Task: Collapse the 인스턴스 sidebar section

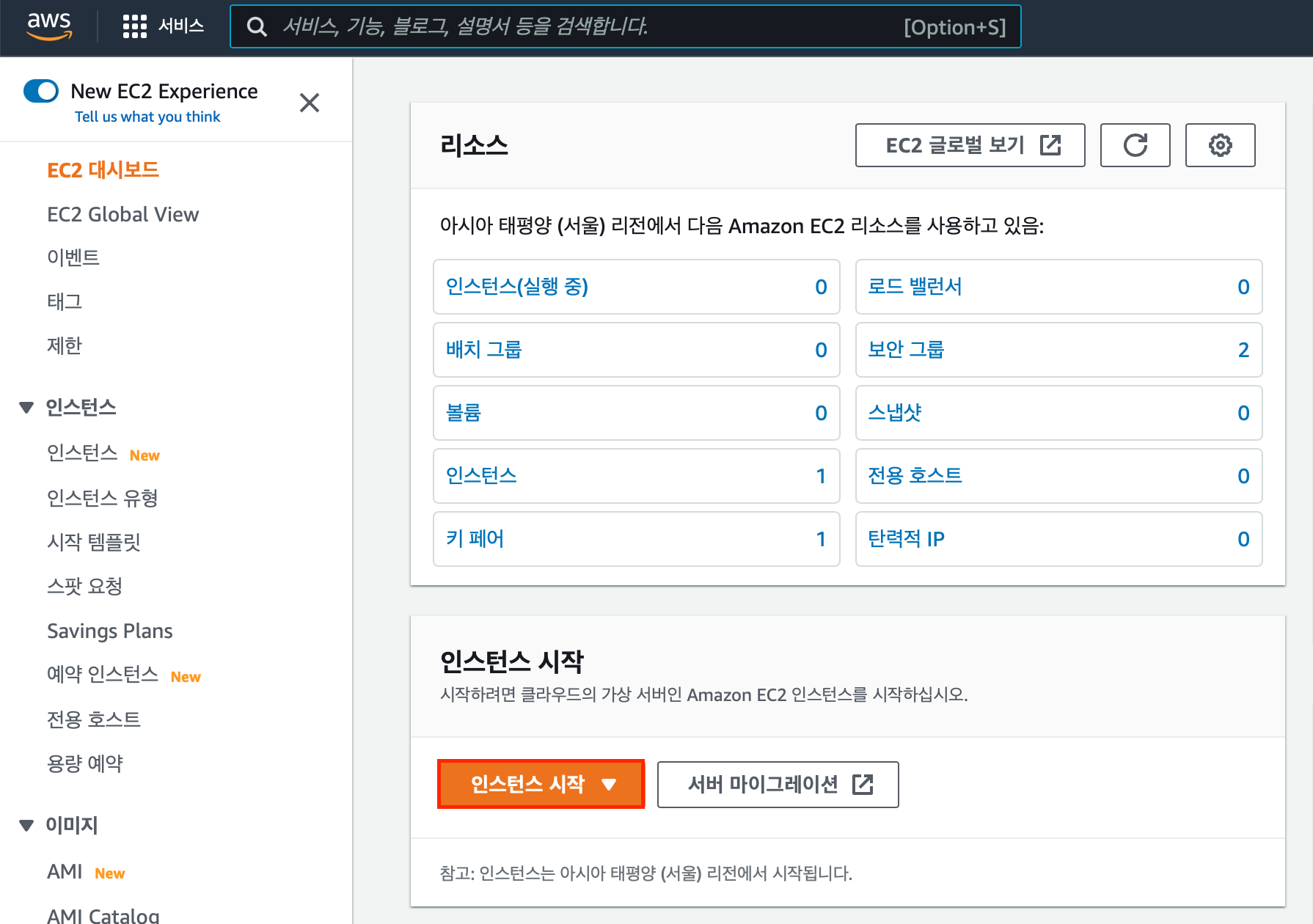Action: [x=26, y=408]
